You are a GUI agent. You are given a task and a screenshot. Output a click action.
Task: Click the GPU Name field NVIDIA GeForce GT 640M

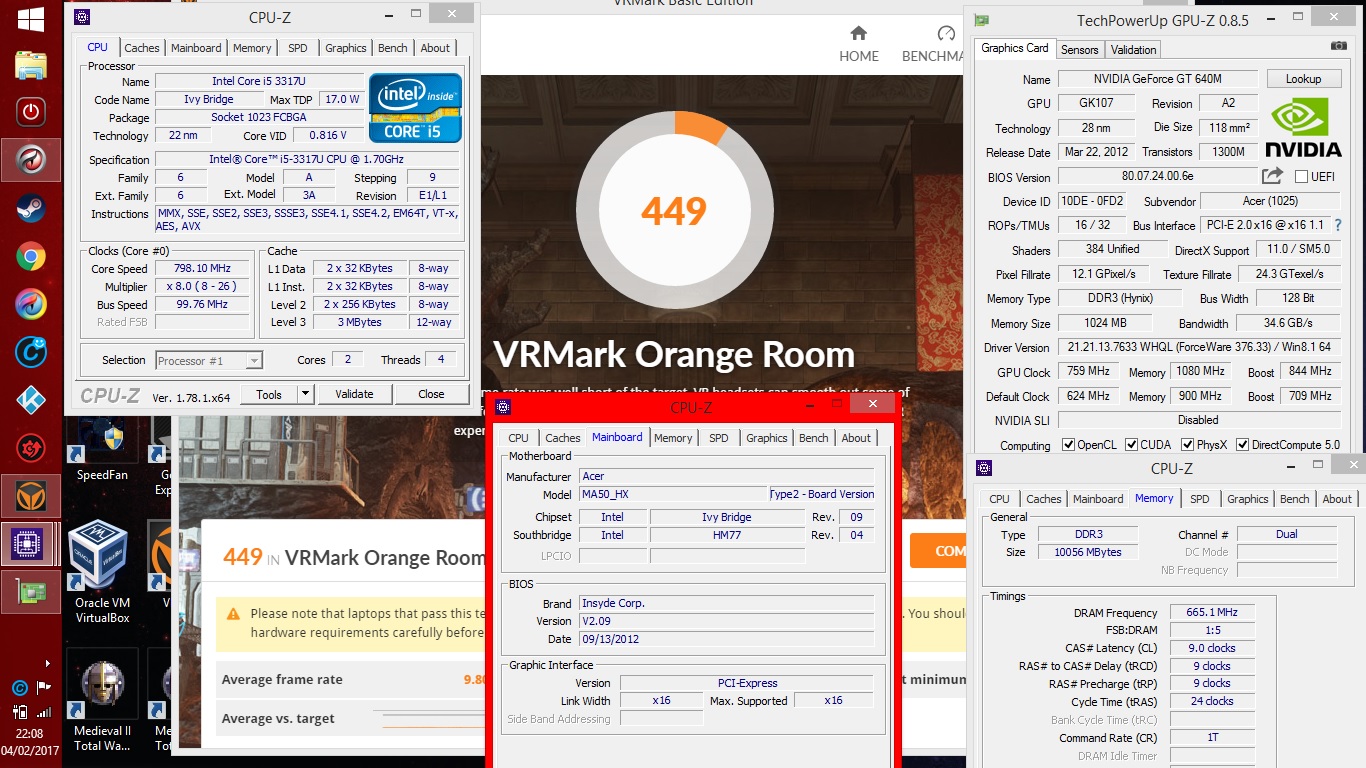point(1156,79)
